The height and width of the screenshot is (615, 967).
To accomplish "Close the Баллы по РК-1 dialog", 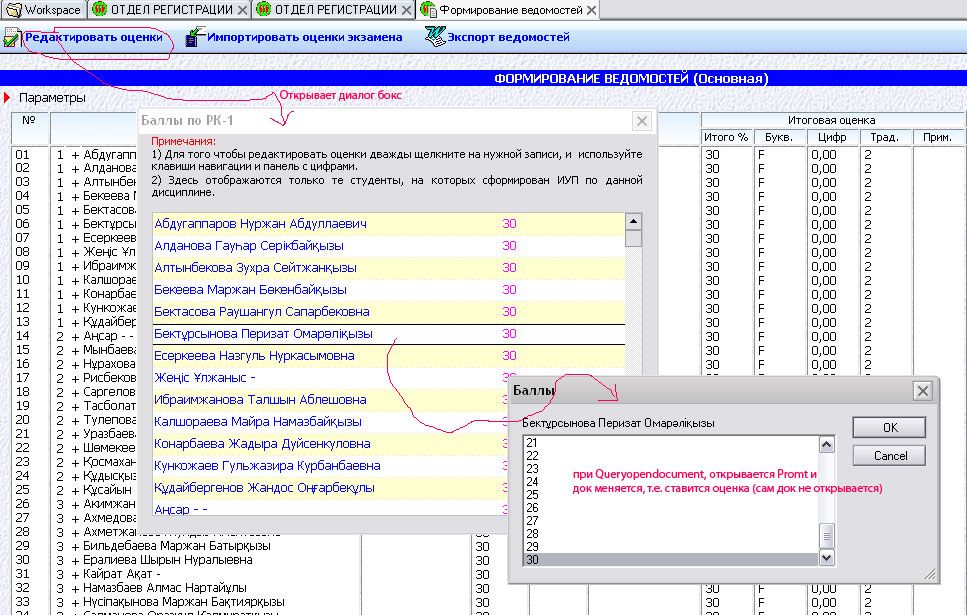I will (641, 122).
